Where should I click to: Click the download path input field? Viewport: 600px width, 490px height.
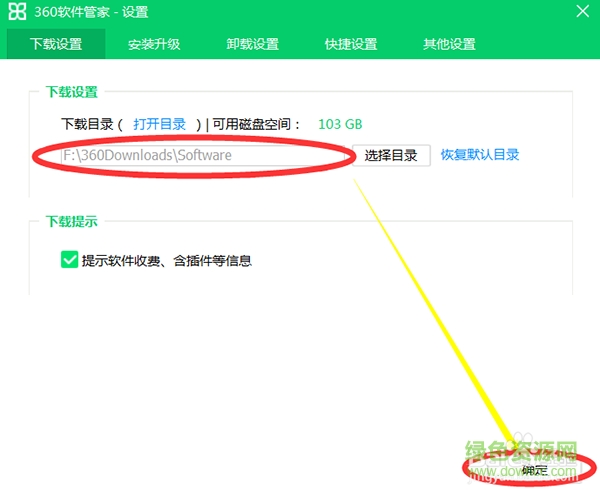[x=203, y=155]
